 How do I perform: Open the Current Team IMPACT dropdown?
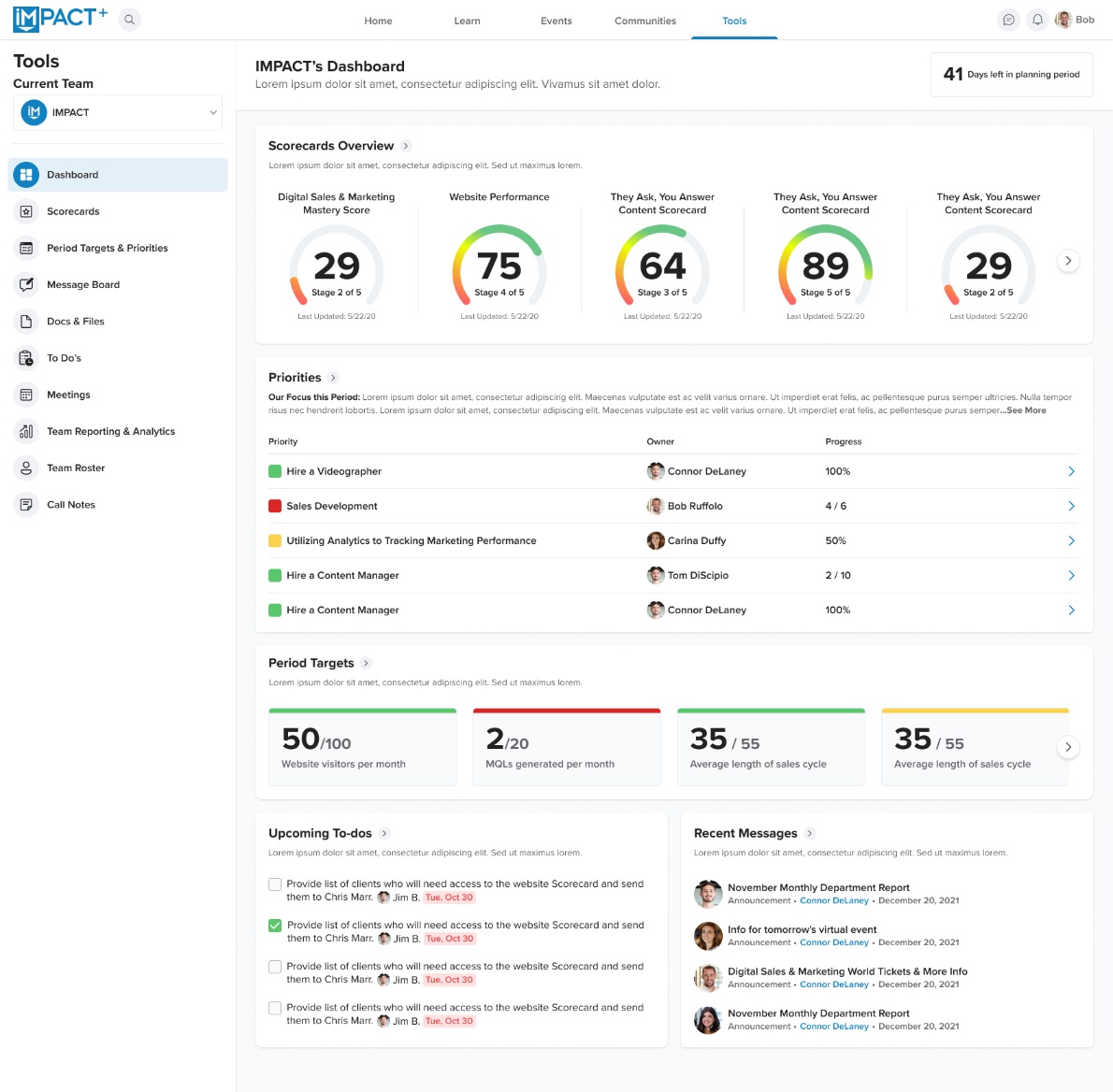pos(118,112)
